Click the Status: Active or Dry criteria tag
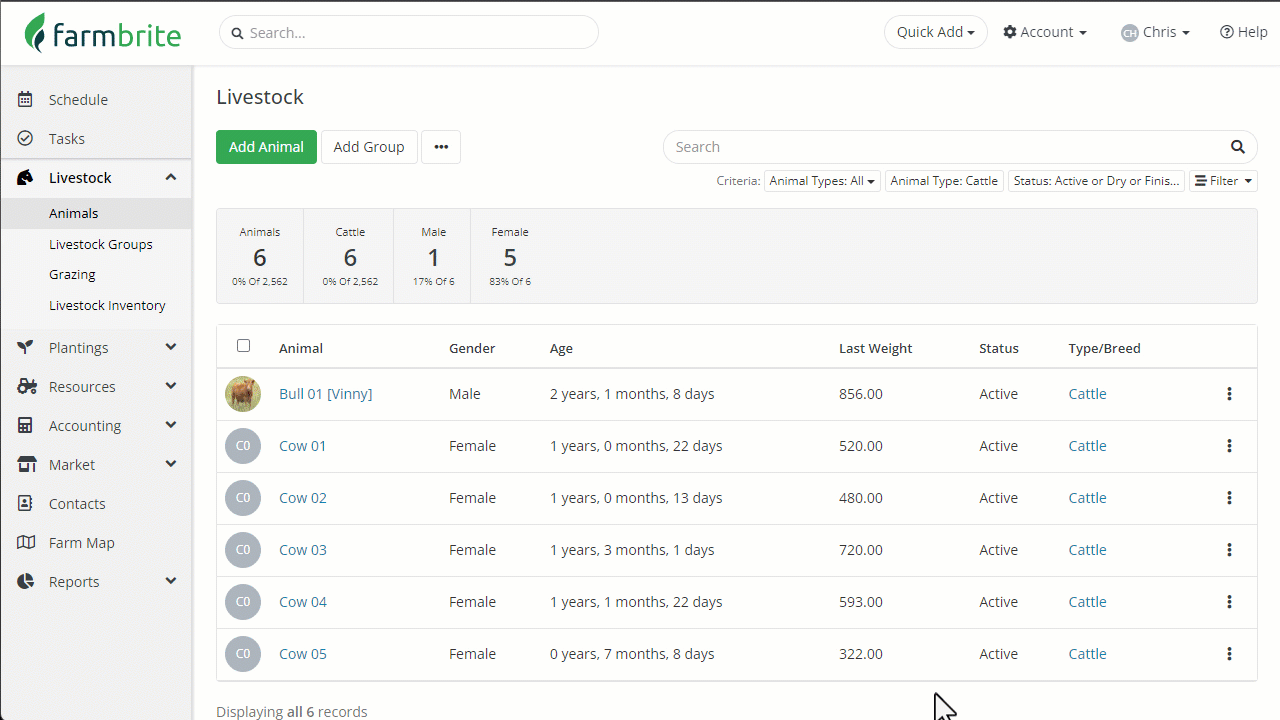Viewport: 1280px width, 720px height. point(1096,181)
